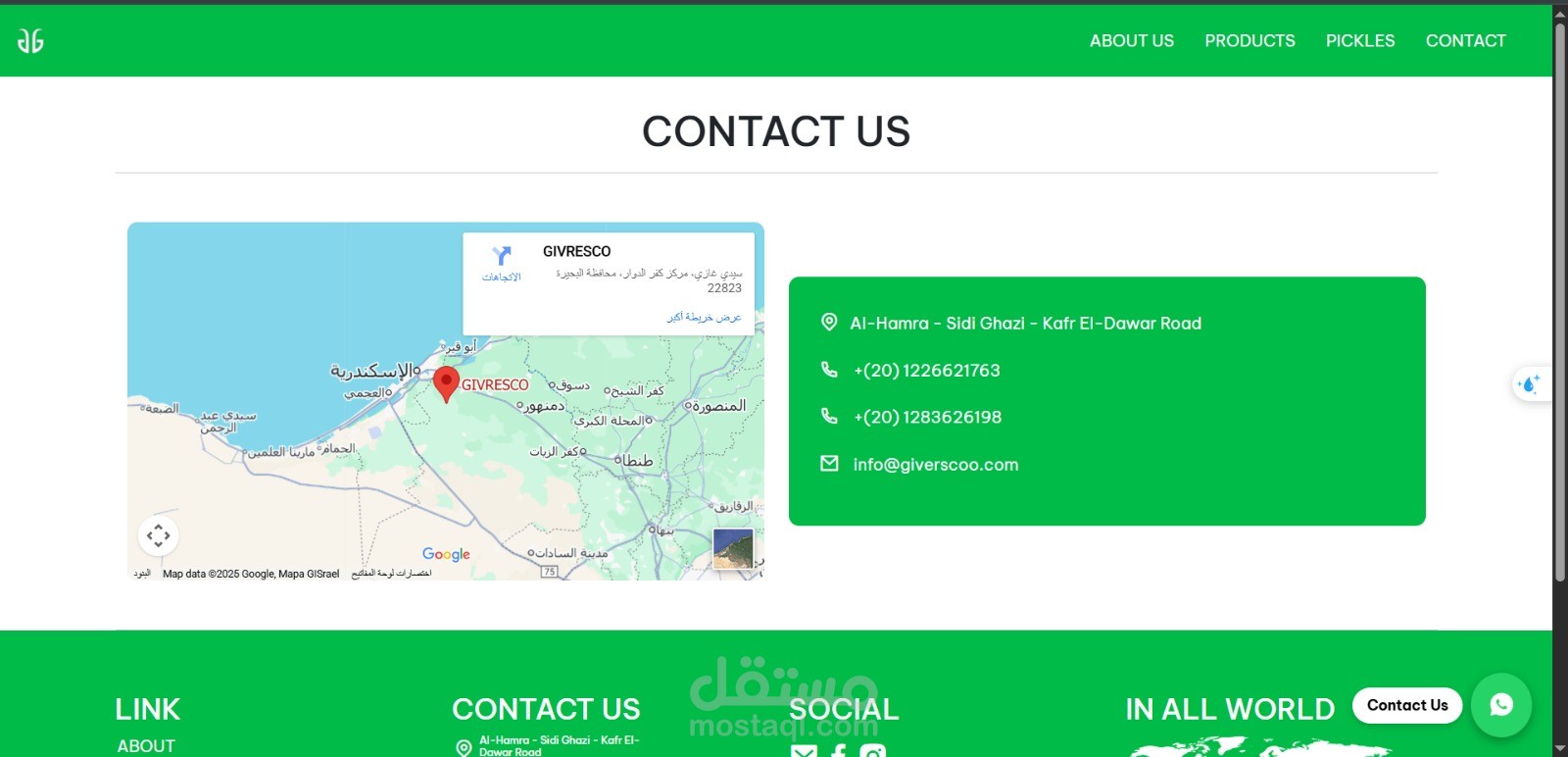Select CONTACT in the navigation bar

(1465, 40)
